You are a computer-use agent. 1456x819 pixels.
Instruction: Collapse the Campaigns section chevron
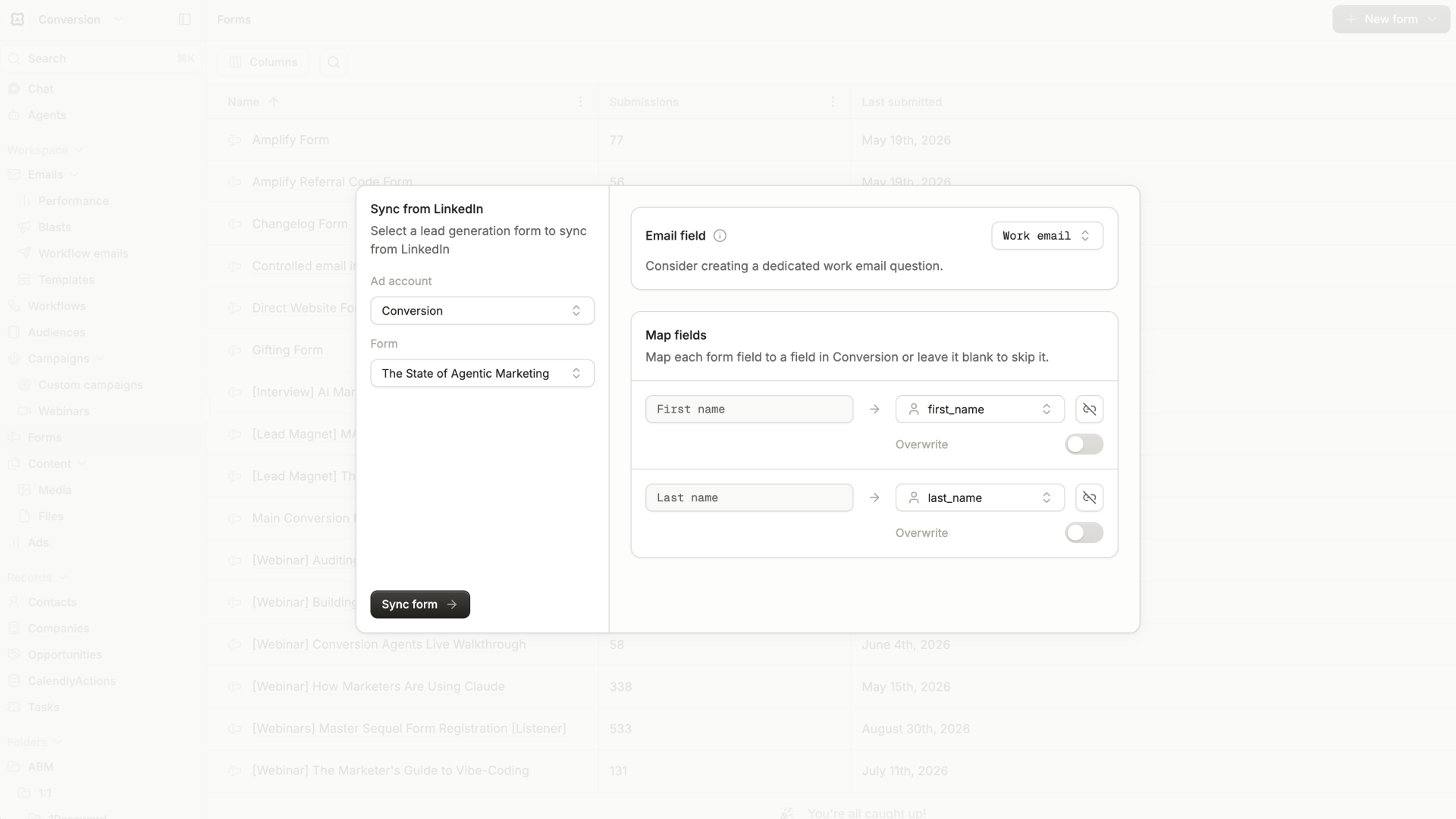(x=100, y=359)
